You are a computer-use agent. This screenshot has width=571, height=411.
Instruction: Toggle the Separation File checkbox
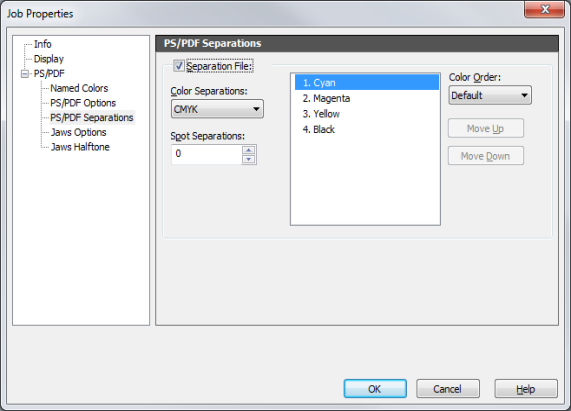tap(179, 66)
